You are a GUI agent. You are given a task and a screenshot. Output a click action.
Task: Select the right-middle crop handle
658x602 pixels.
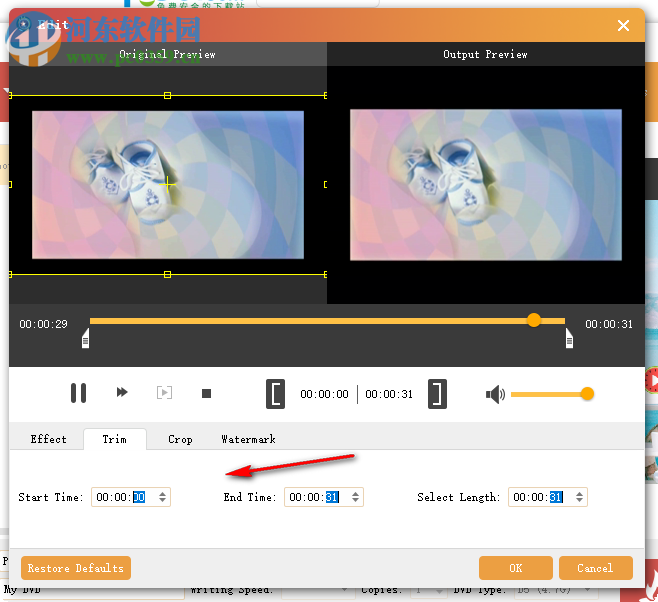click(x=325, y=185)
